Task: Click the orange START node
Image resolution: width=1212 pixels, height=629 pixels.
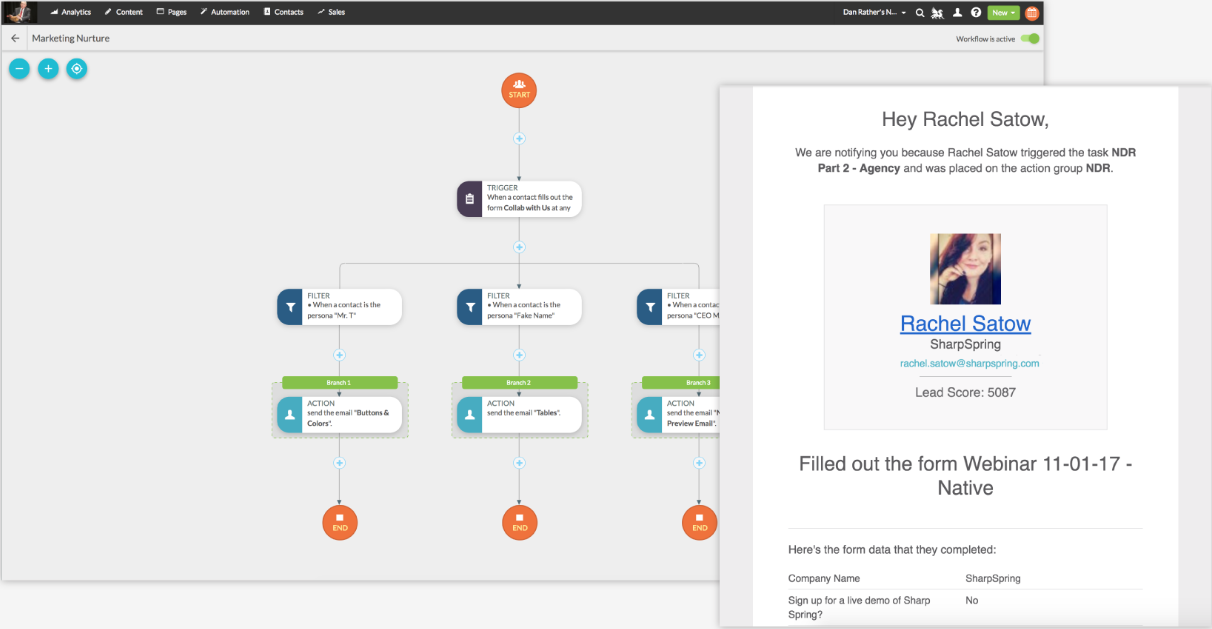Action: coord(519,91)
